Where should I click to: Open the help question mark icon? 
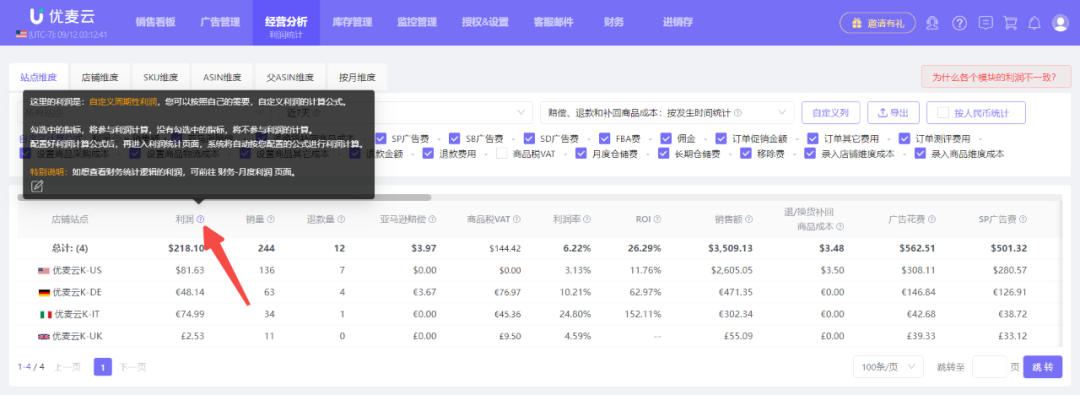[959, 23]
